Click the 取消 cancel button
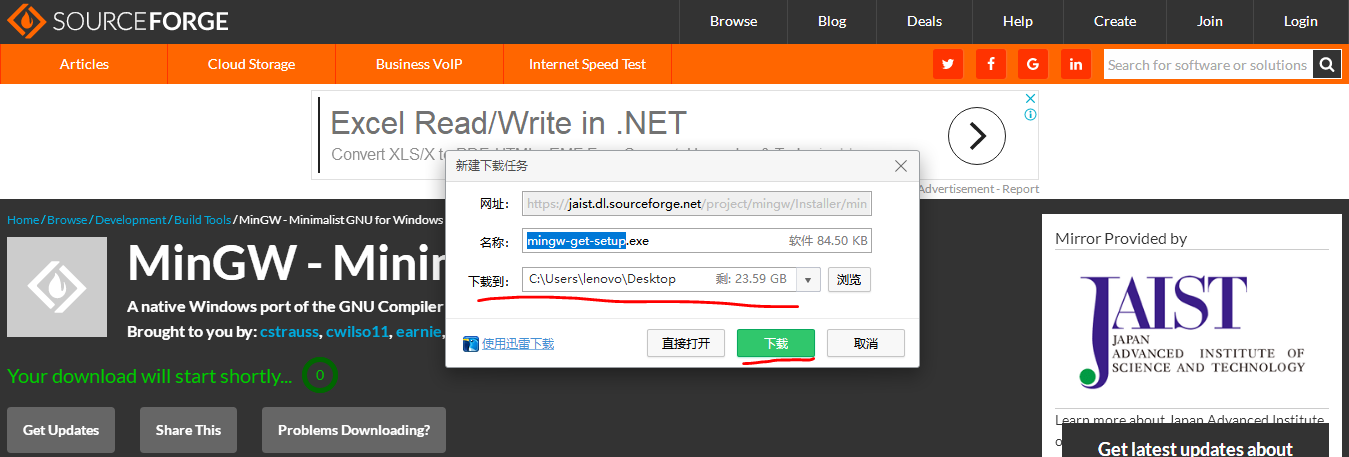Screen dimensions: 1349x457 pos(866,343)
